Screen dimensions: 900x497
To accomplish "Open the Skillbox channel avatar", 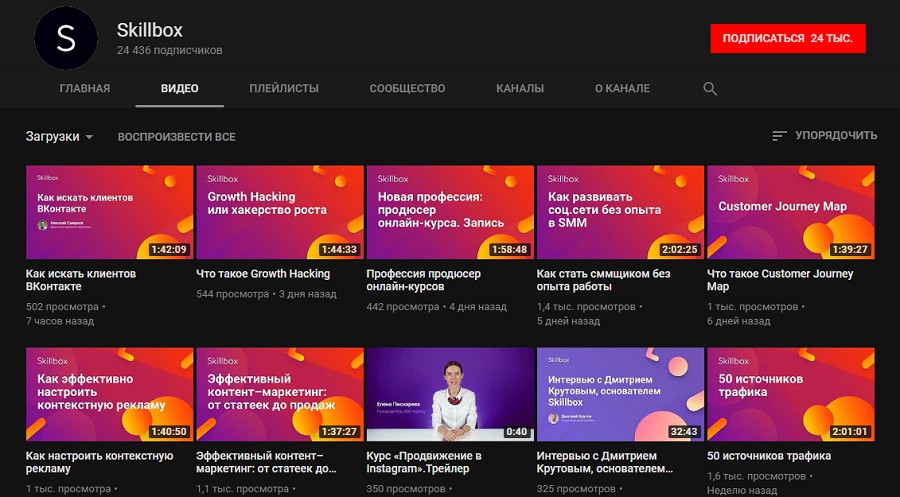I will click(66, 38).
